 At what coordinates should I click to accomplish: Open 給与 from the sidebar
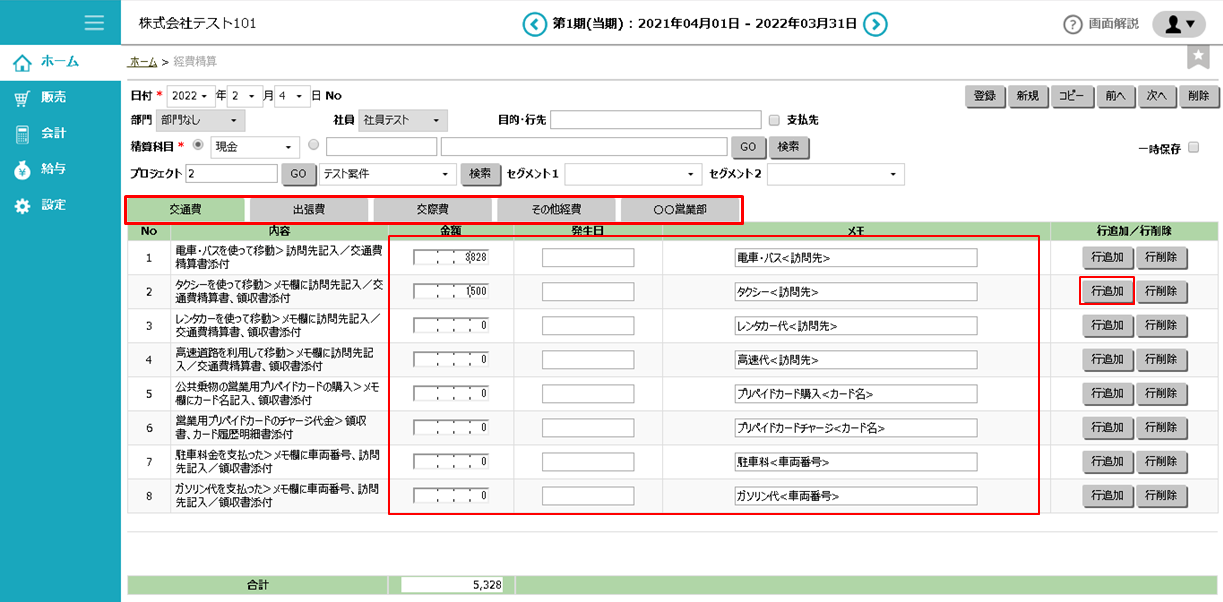pos(53,169)
